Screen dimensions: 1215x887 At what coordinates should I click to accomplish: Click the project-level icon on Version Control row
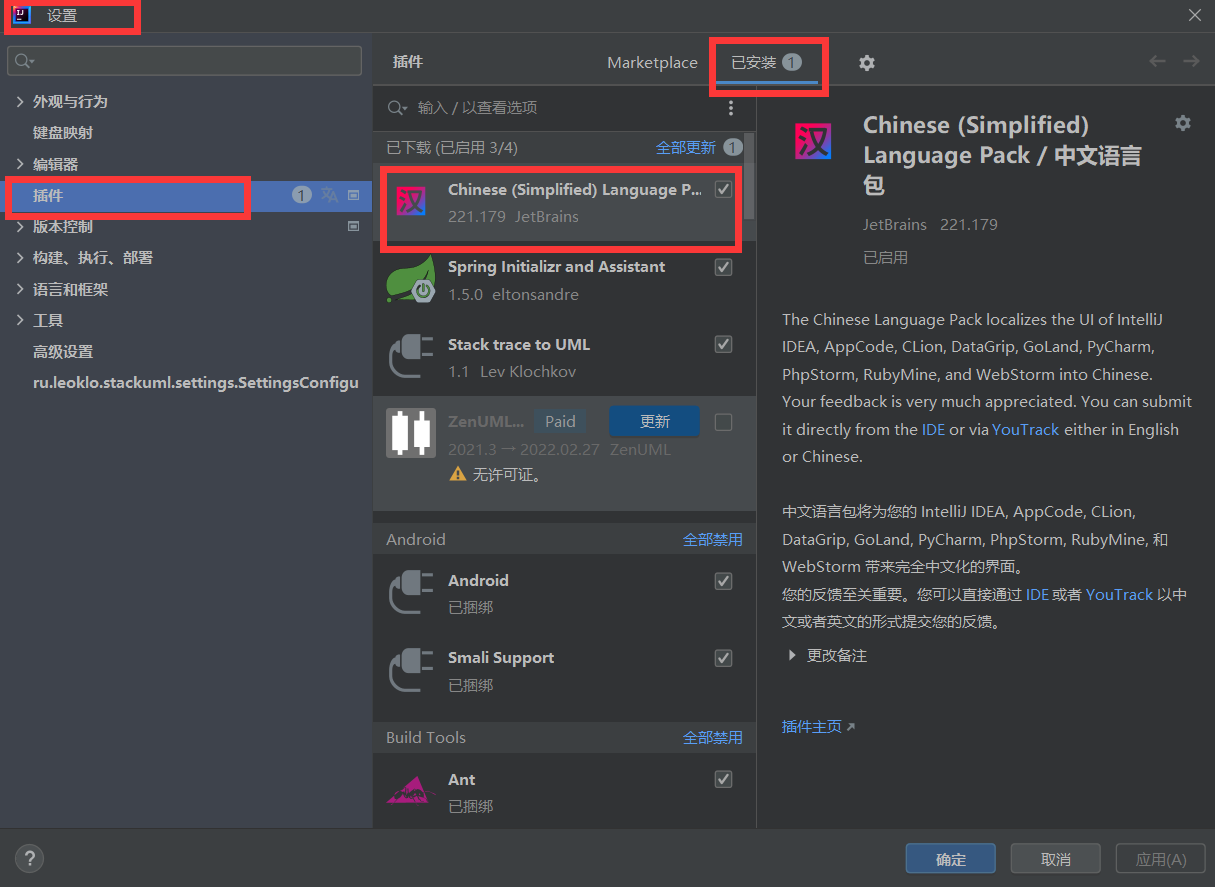click(x=353, y=227)
